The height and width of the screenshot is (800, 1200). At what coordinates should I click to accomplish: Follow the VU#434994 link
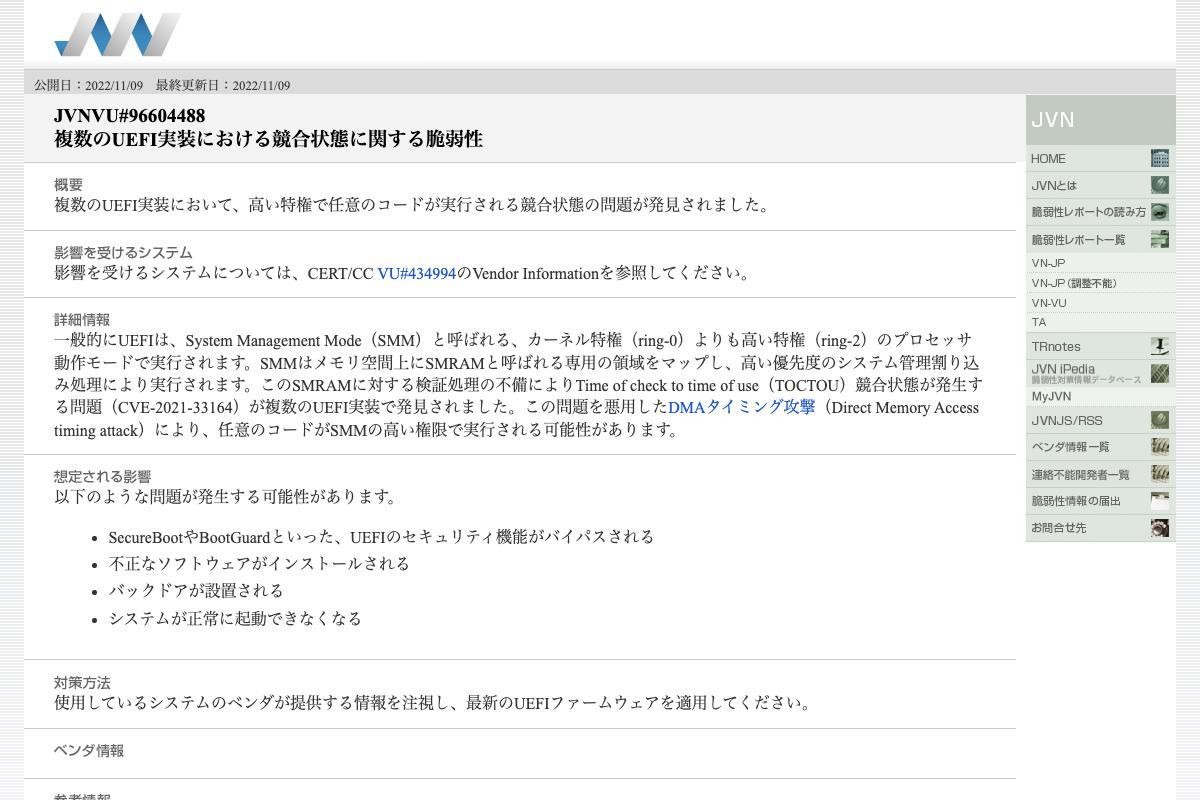pyautogui.click(x=416, y=273)
